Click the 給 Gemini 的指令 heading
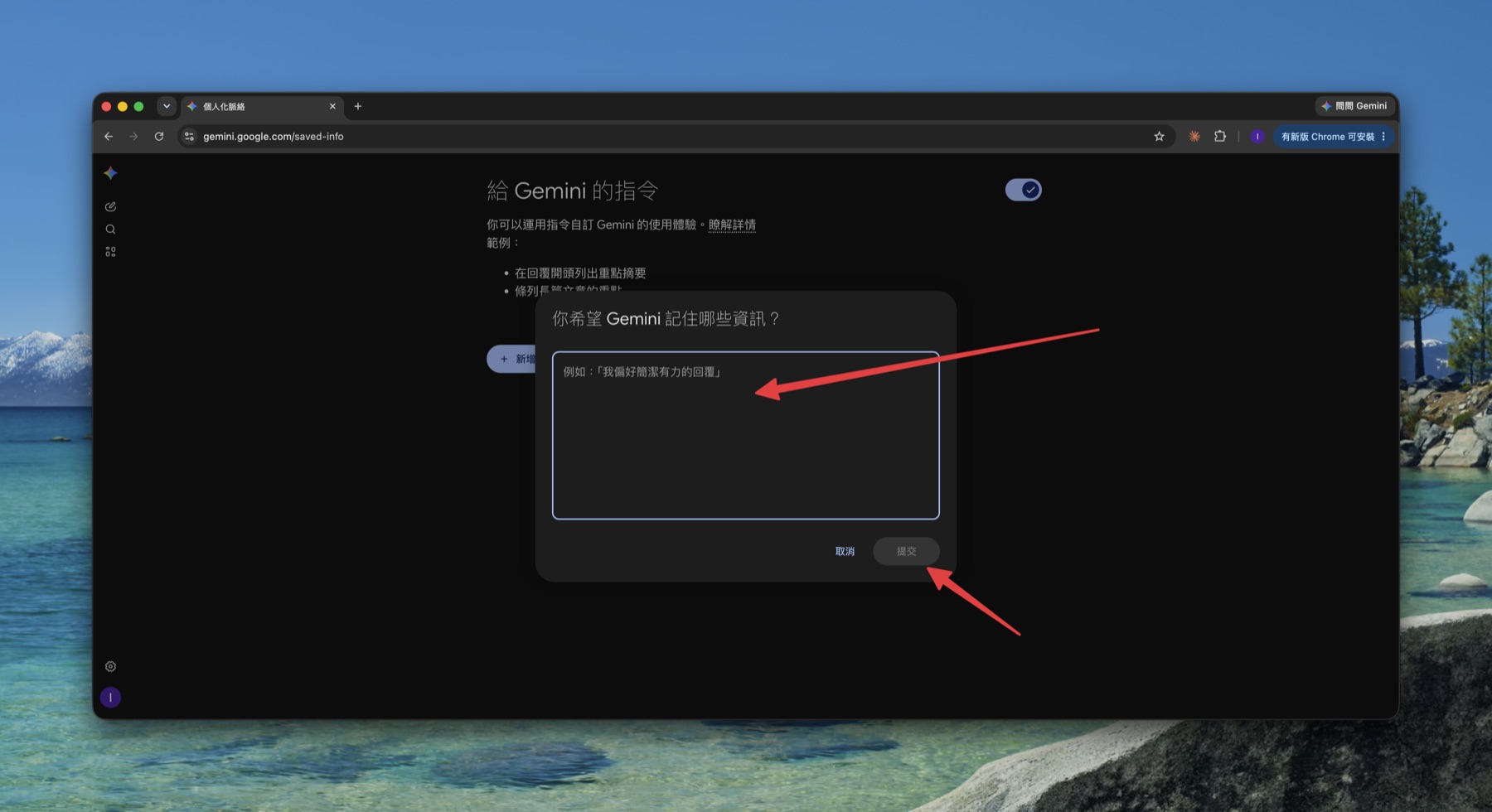Screen dimensions: 1492x812 tap(573, 191)
